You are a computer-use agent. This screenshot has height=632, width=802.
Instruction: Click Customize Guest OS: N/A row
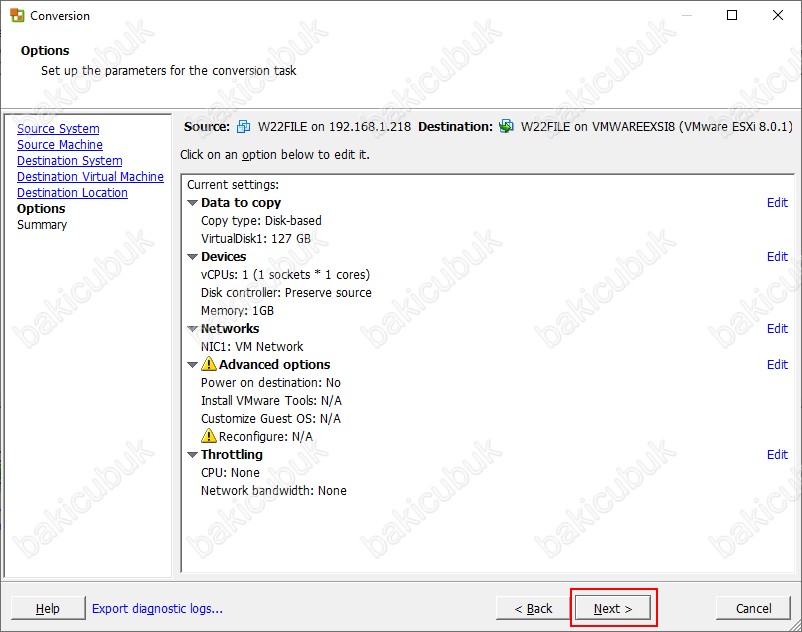coord(271,418)
